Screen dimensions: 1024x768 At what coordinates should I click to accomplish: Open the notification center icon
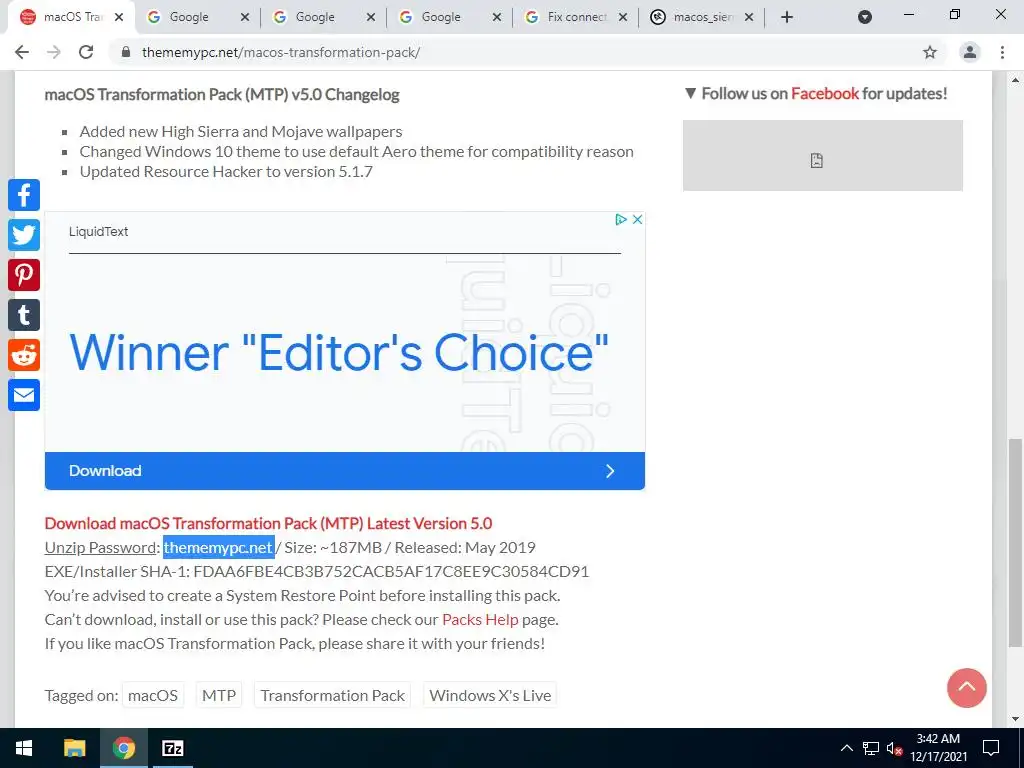pyautogui.click(x=991, y=748)
